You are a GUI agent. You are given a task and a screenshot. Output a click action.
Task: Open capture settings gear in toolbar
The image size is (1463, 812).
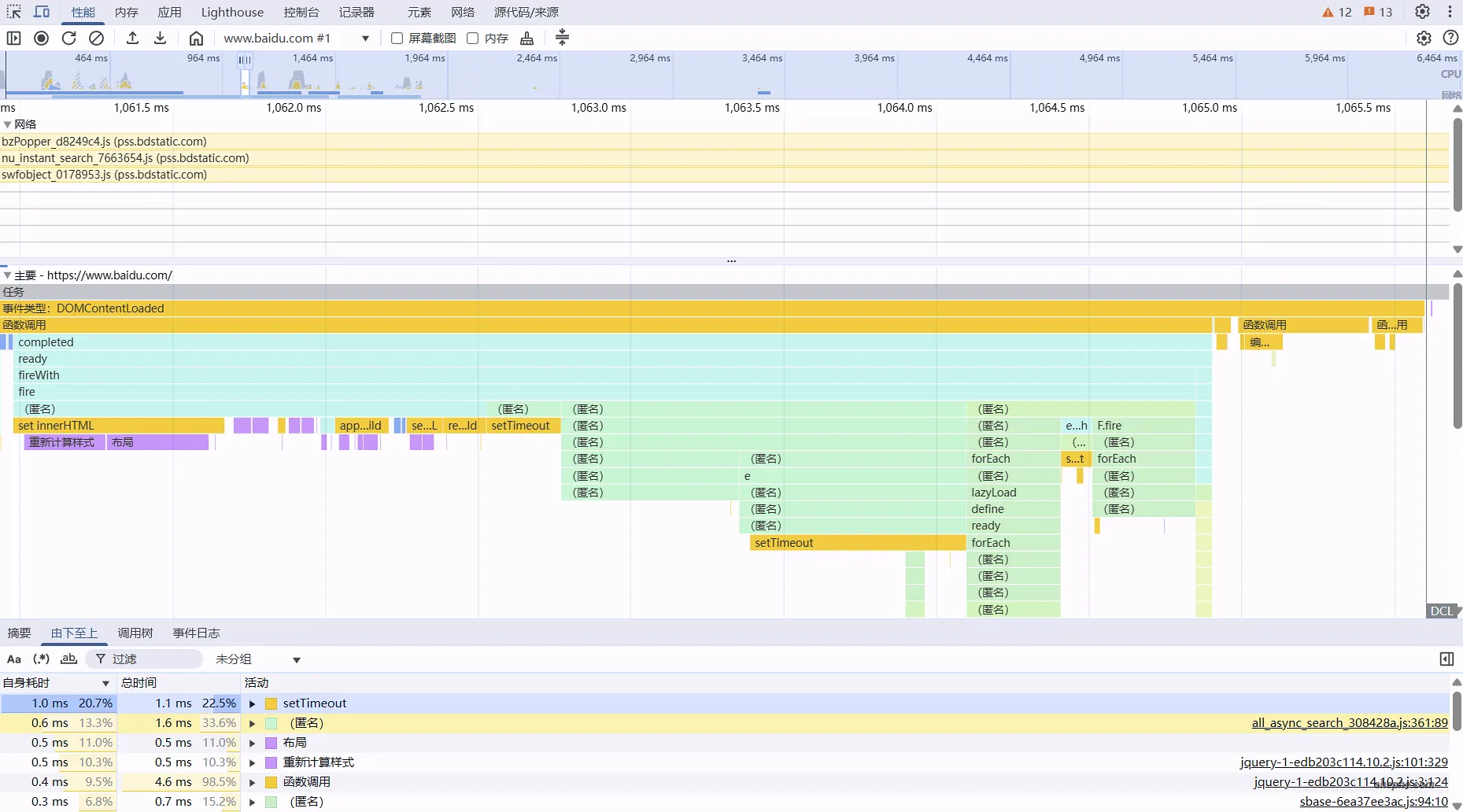point(1424,38)
